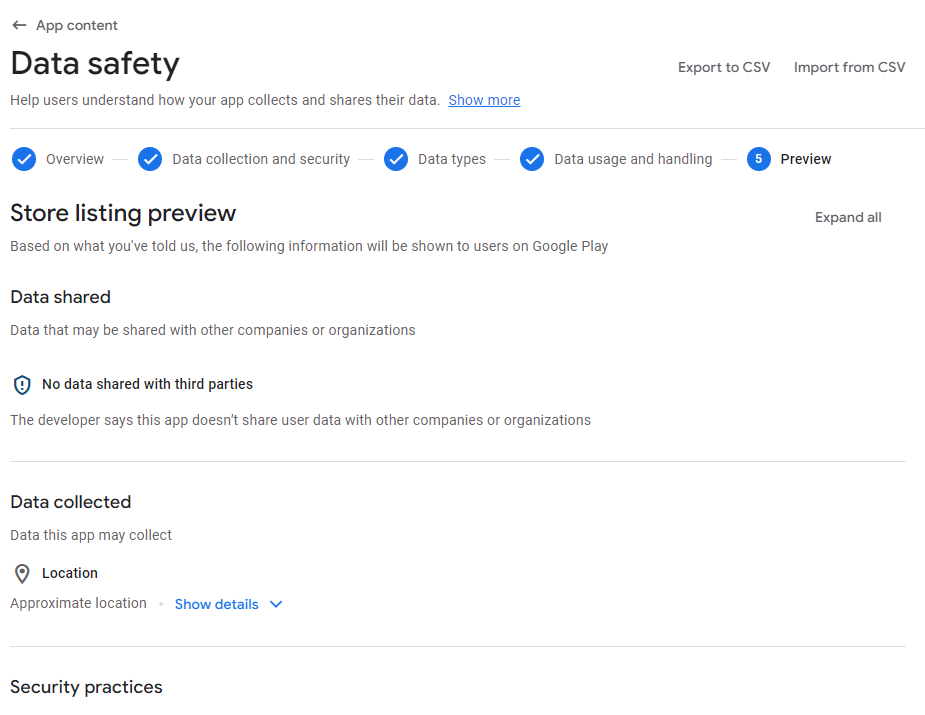Select the Data usage and handling checkmark

click(x=532, y=159)
